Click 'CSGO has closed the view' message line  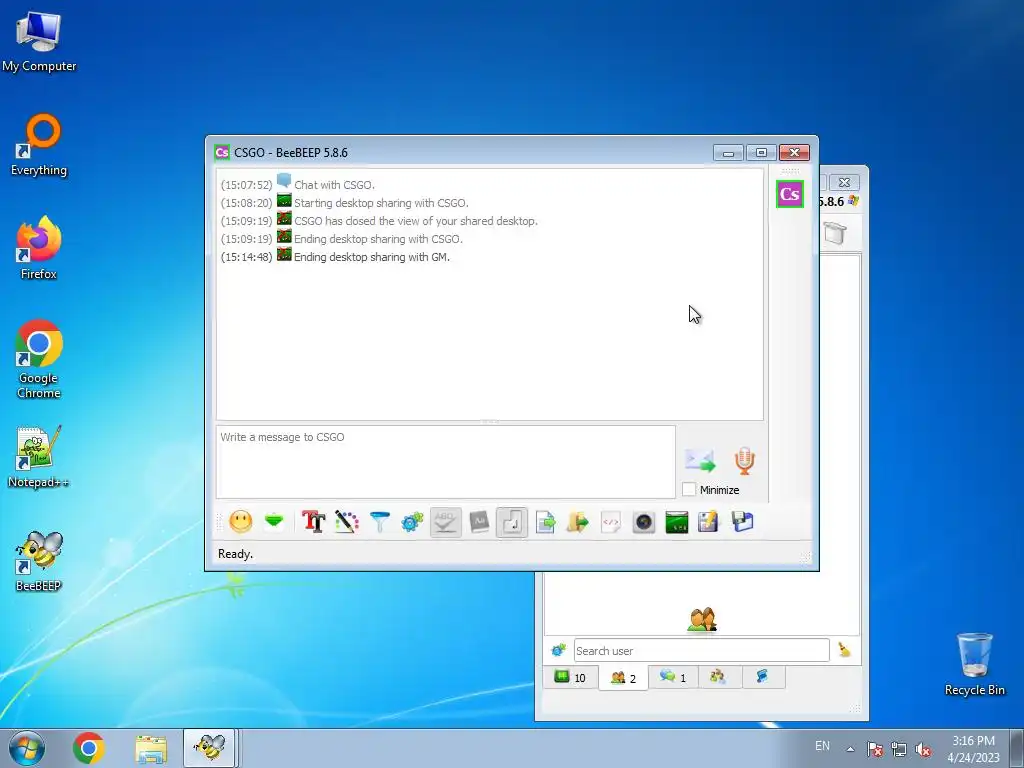(x=416, y=221)
